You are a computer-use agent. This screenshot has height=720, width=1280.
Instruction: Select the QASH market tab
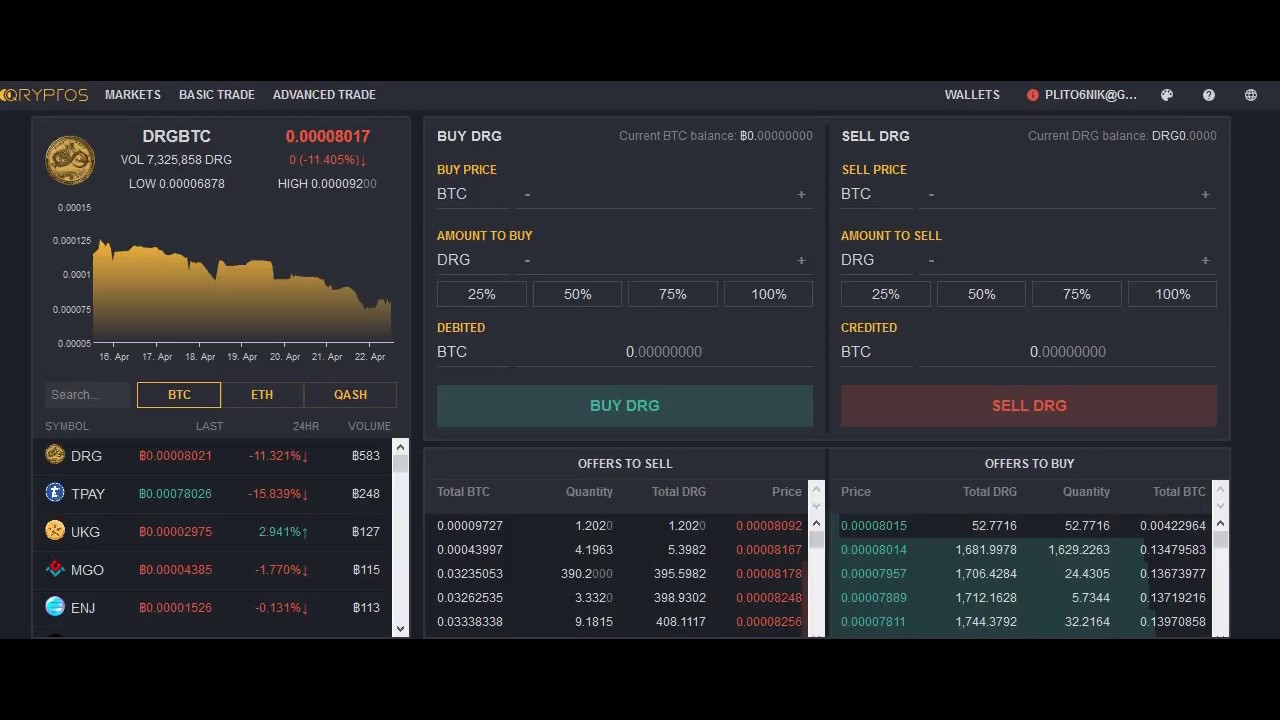350,395
